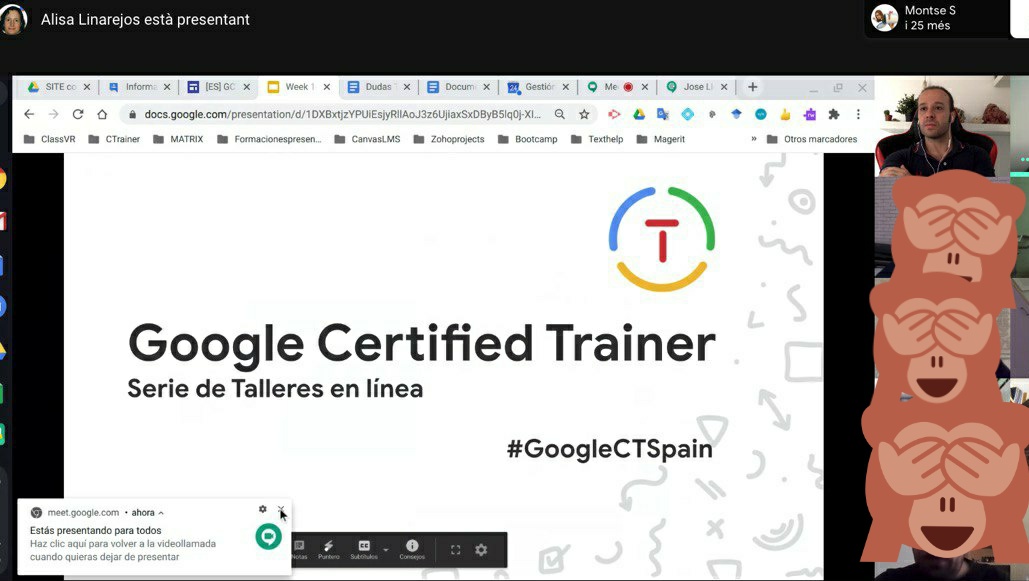Open the Subtítulos options dropdown arrow
This screenshot has width=1029, height=581.
(386, 549)
